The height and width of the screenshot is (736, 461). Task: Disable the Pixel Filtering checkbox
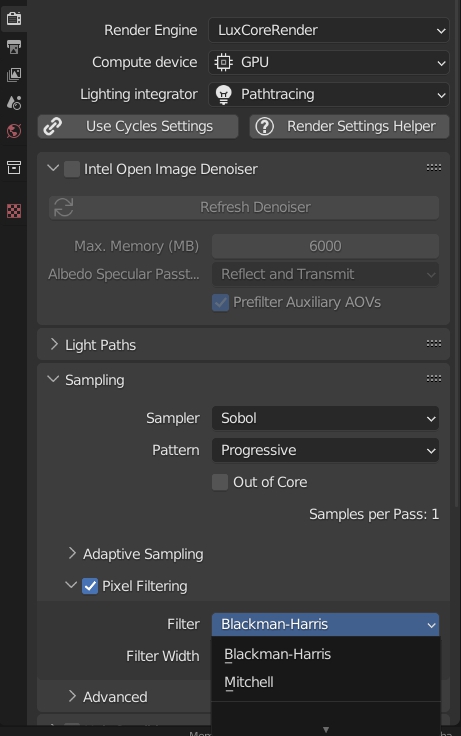(x=90, y=586)
